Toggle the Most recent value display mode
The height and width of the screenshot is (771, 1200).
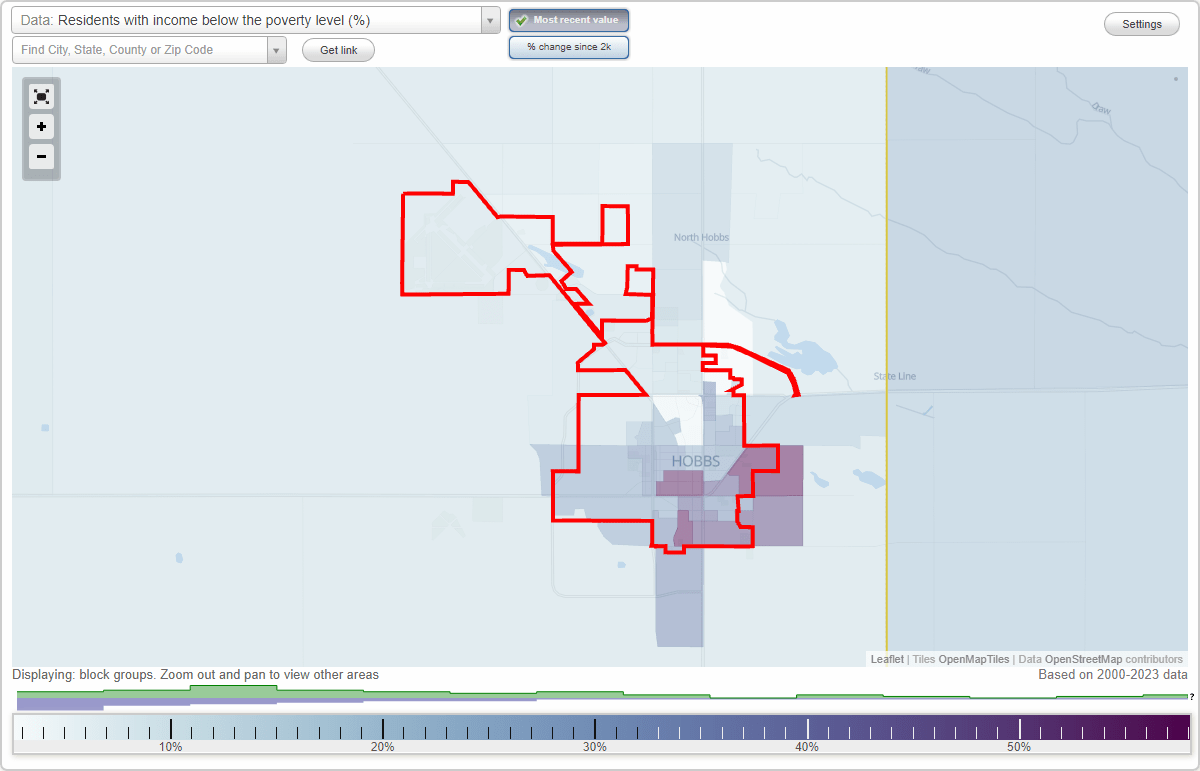569,20
